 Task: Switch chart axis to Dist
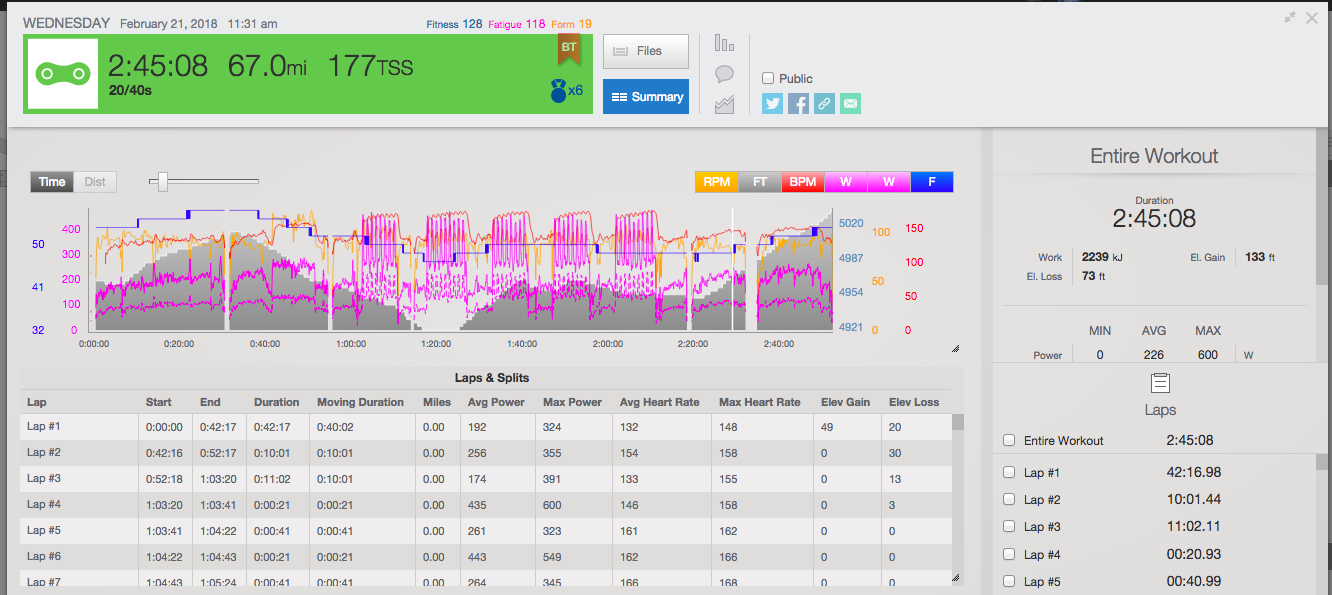tap(95, 181)
